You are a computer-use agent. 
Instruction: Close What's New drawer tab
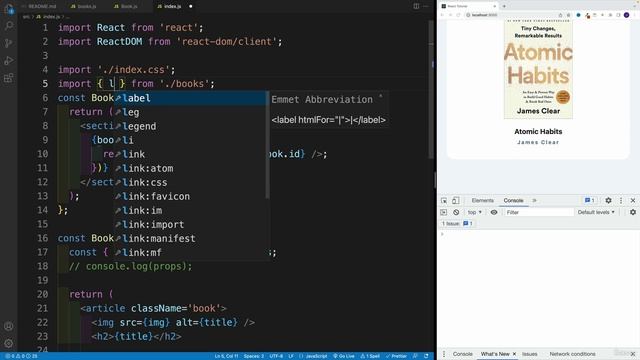click(514, 354)
